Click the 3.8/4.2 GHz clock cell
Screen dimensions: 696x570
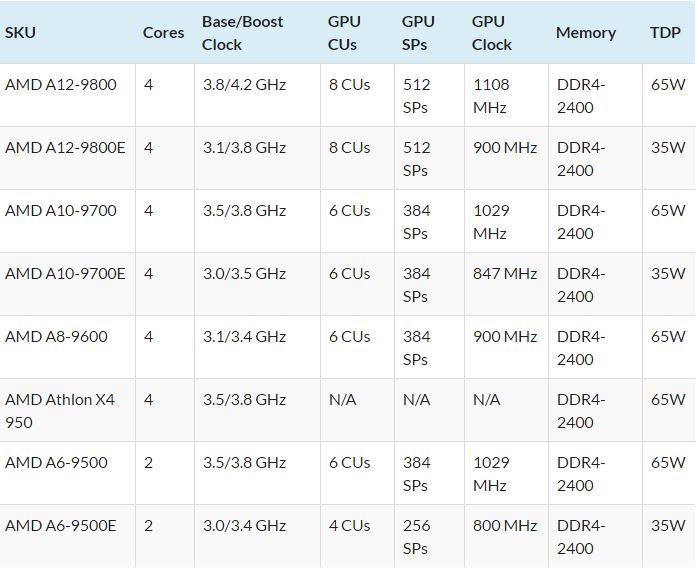point(244,85)
